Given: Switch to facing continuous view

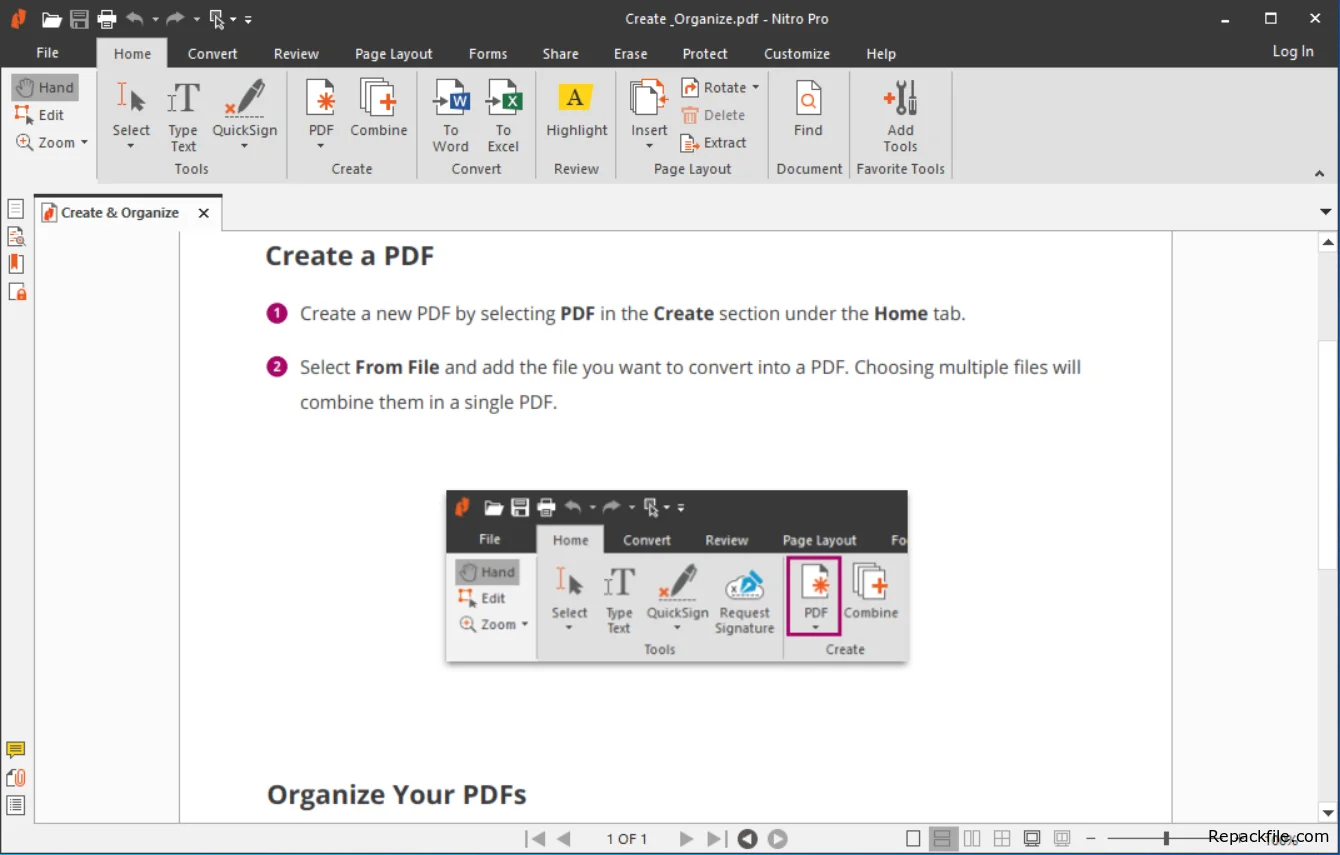Looking at the screenshot, I should (x=1002, y=839).
